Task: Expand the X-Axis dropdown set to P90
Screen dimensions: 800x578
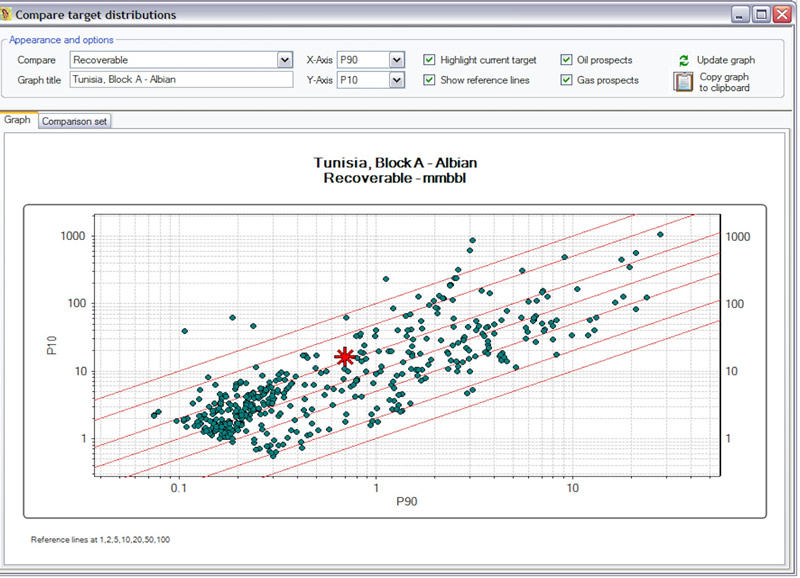Action: click(396, 60)
